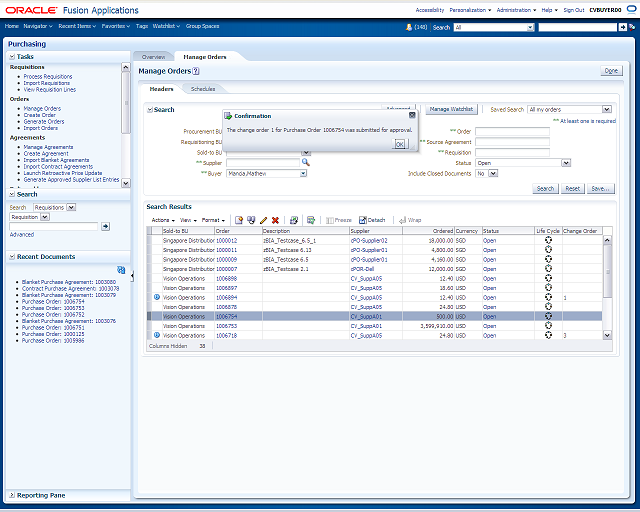Open the table Actions menu
The width and height of the screenshot is (640, 512).
[x=163, y=220]
